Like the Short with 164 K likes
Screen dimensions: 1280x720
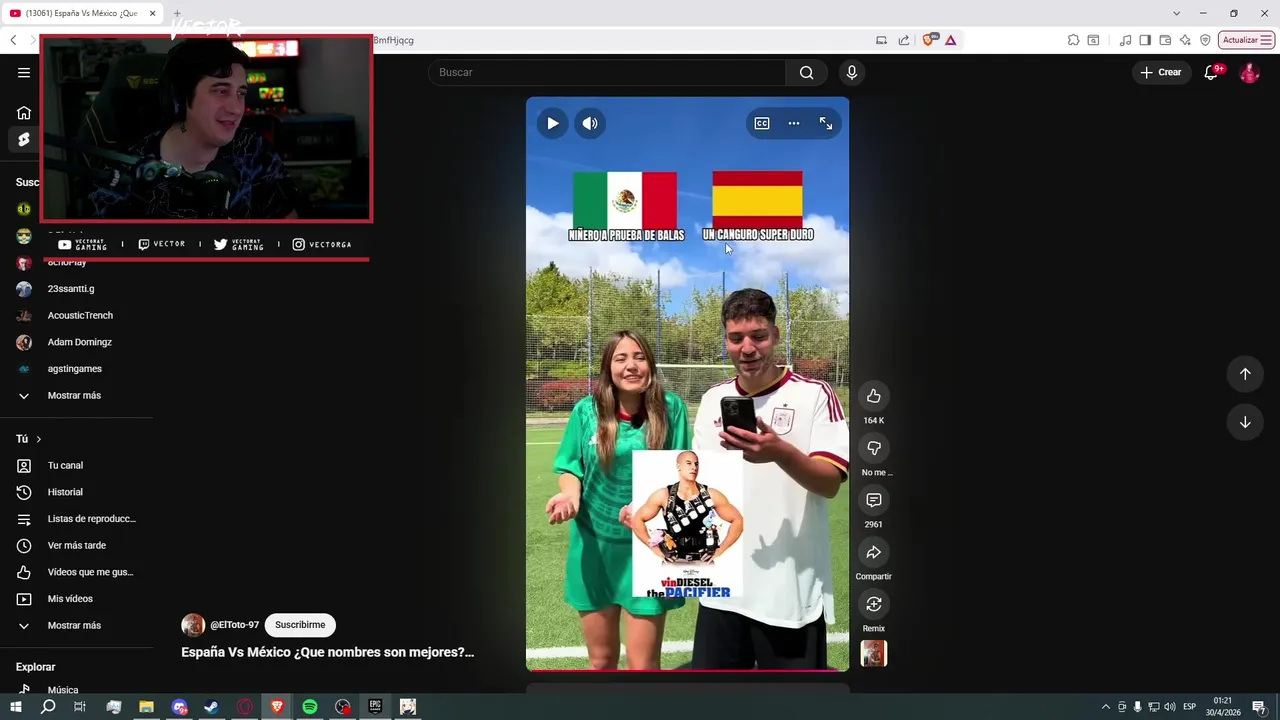(874, 396)
